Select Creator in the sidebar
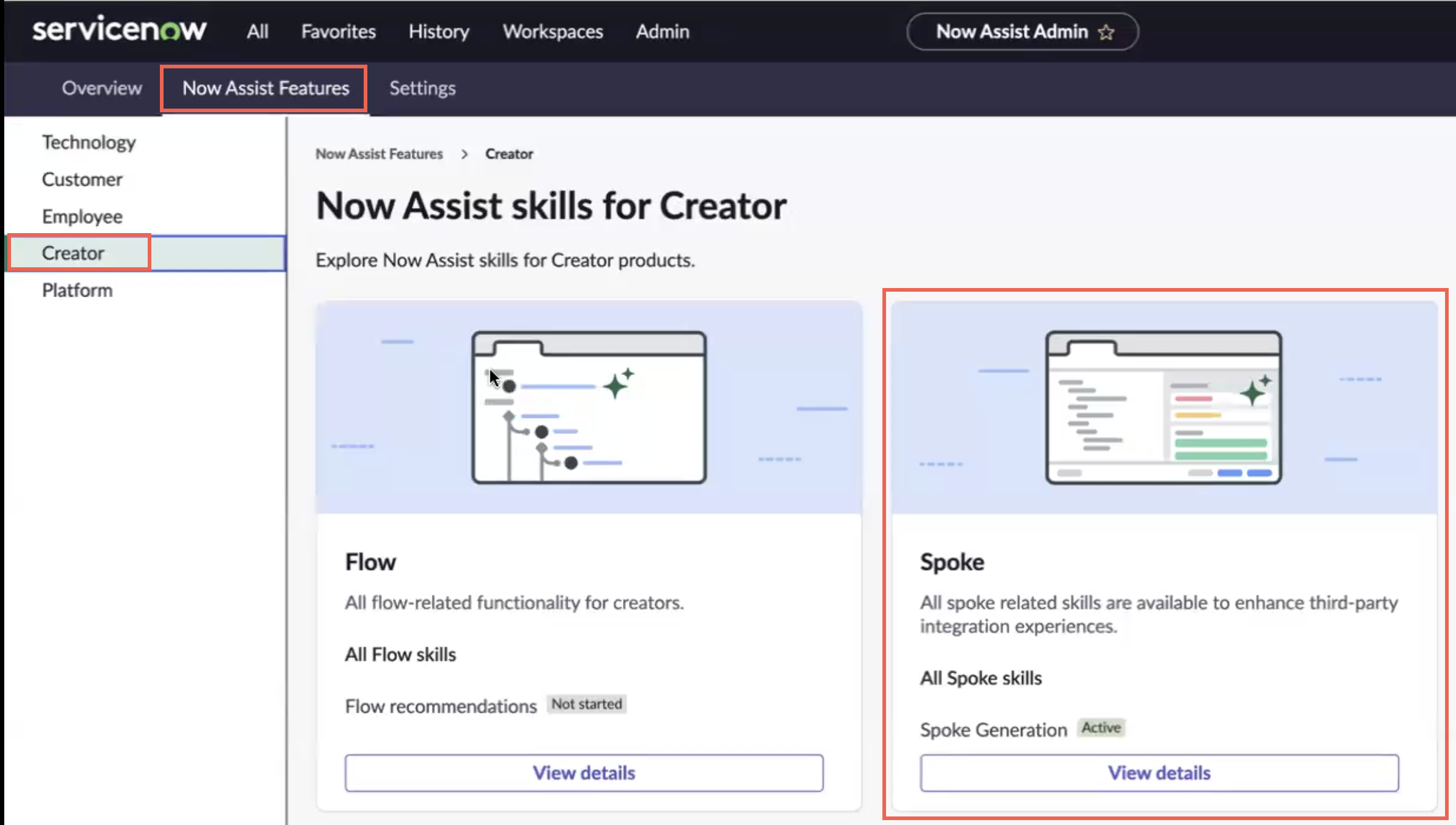The width and height of the screenshot is (1456, 825). [x=146, y=253]
